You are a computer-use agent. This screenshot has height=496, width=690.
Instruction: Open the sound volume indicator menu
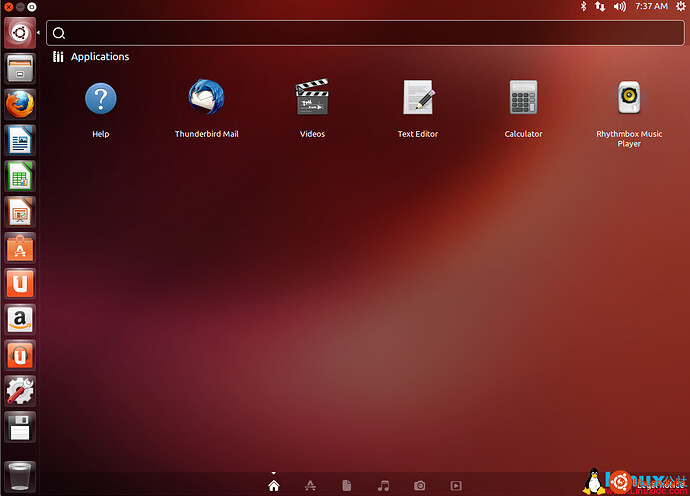tap(620, 6)
